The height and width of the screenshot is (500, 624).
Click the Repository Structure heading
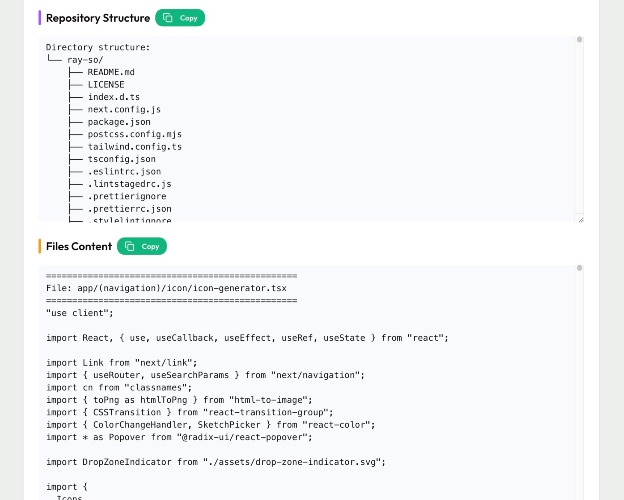[98, 18]
